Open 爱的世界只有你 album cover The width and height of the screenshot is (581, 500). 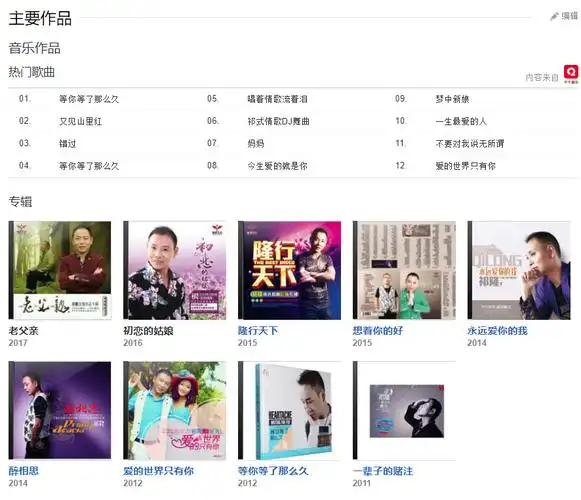point(175,410)
